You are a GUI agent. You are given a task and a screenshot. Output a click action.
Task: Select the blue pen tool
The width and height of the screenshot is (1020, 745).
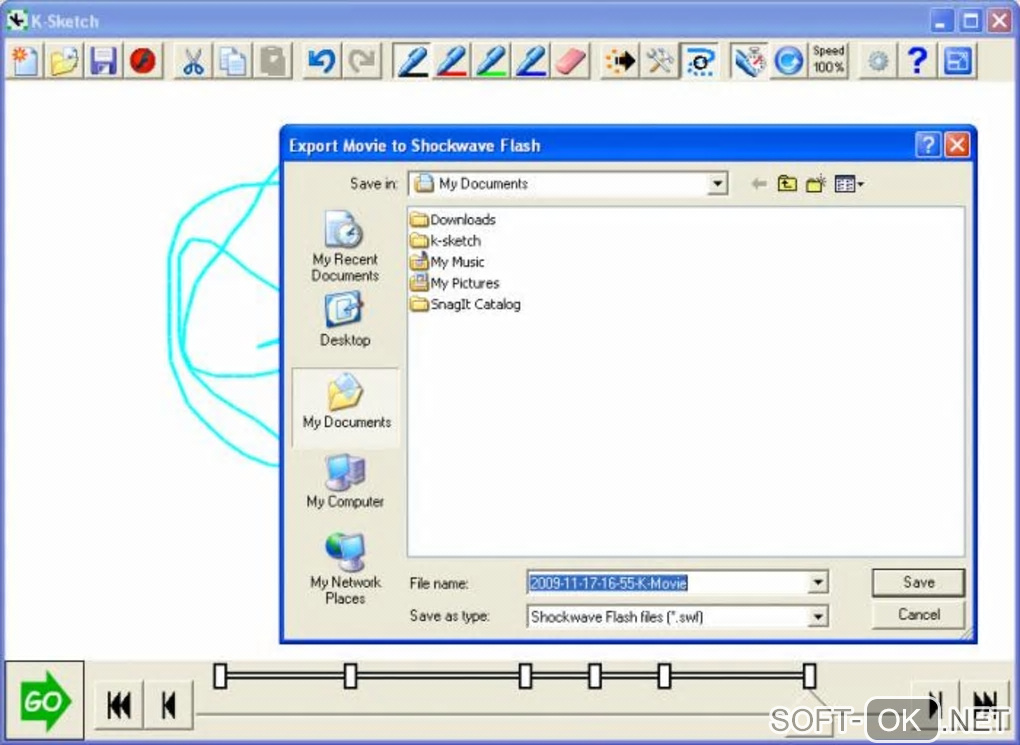531,62
